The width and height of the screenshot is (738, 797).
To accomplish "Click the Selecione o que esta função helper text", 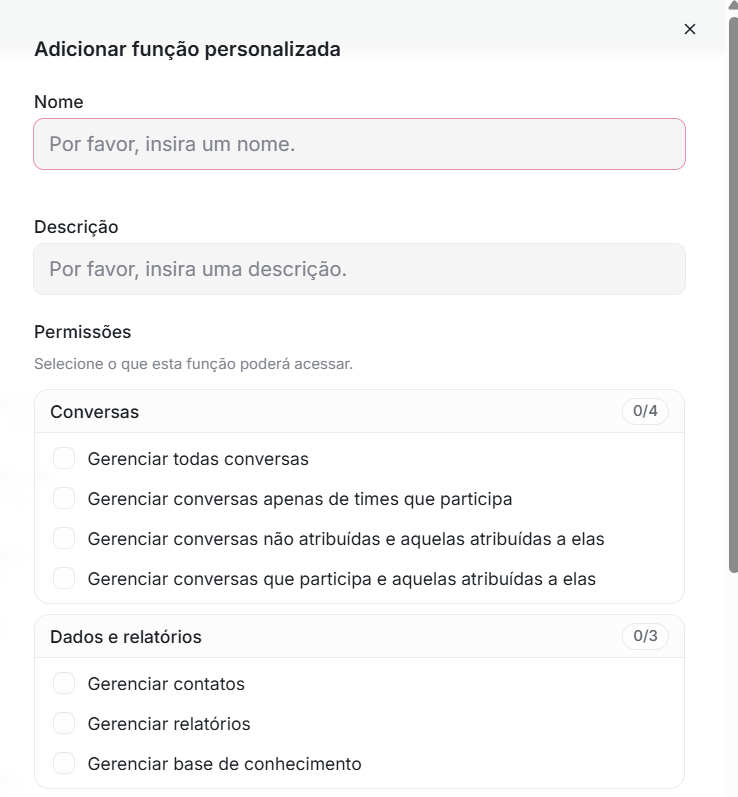I will (x=193, y=364).
